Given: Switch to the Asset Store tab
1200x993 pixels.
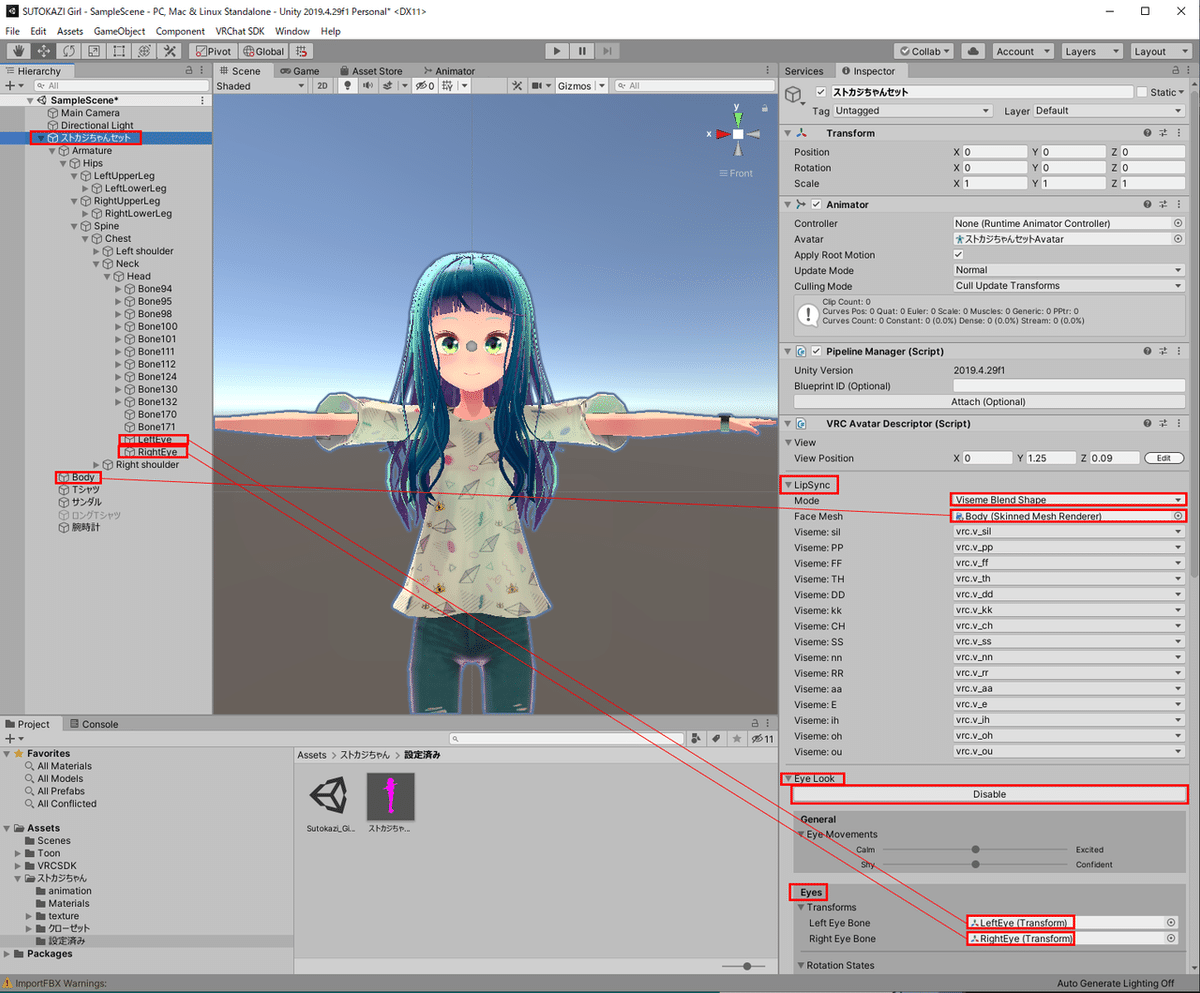Looking at the screenshot, I should (x=370, y=71).
